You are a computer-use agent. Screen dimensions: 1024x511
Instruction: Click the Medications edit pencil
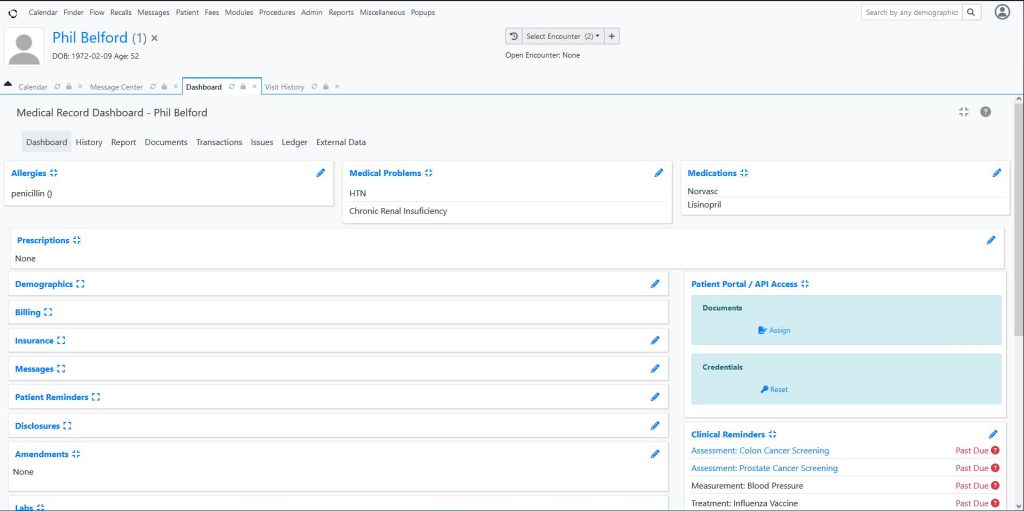(997, 173)
